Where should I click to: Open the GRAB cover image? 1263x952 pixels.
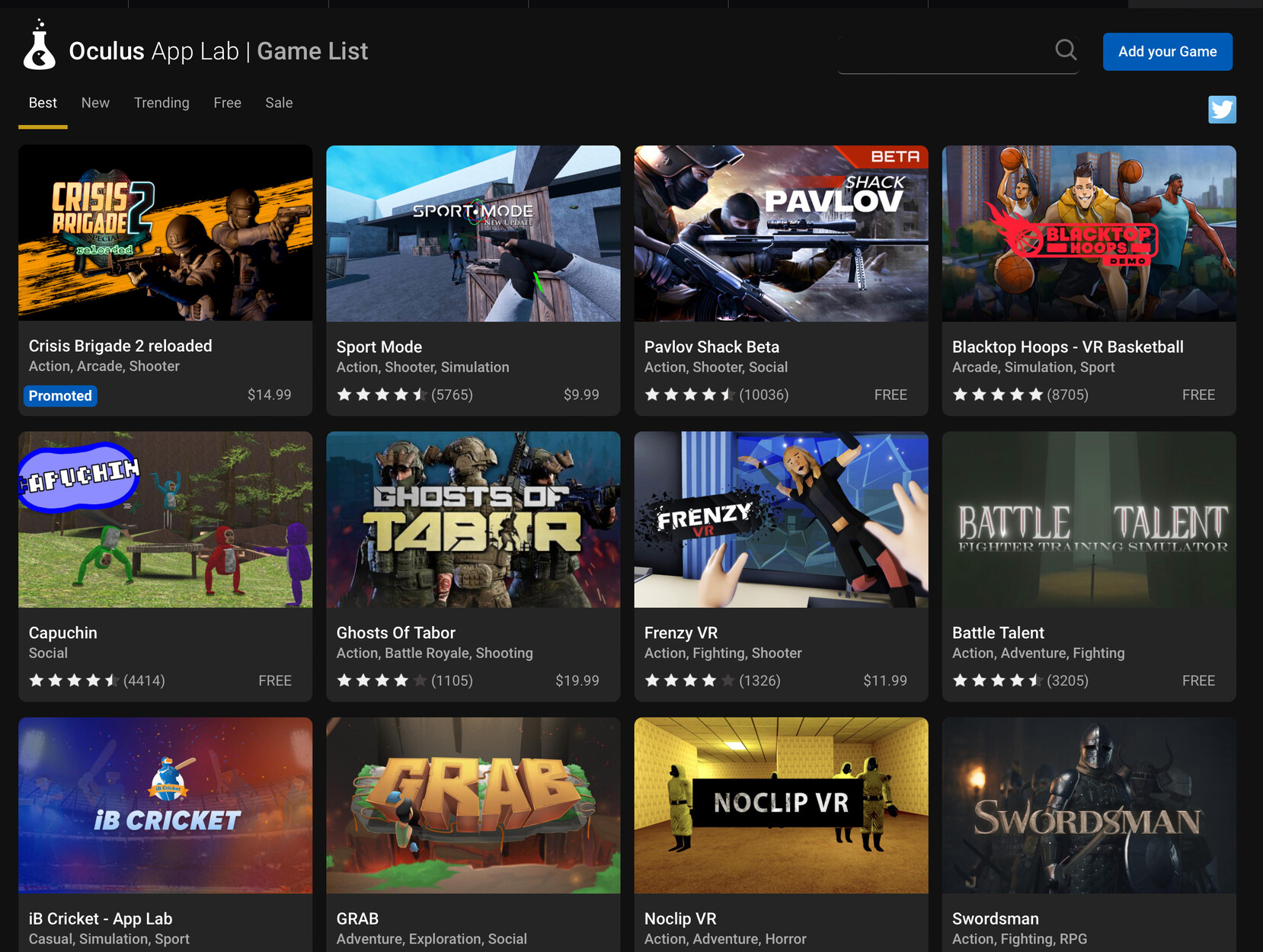tap(473, 805)
